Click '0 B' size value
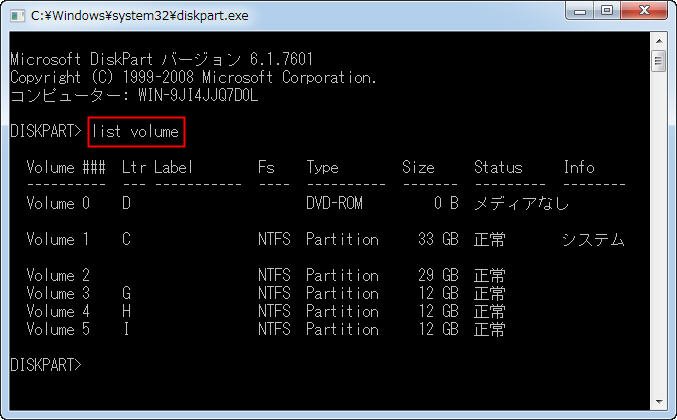The width and height of the screenshot is (677, 420). (x=446, y=203)
